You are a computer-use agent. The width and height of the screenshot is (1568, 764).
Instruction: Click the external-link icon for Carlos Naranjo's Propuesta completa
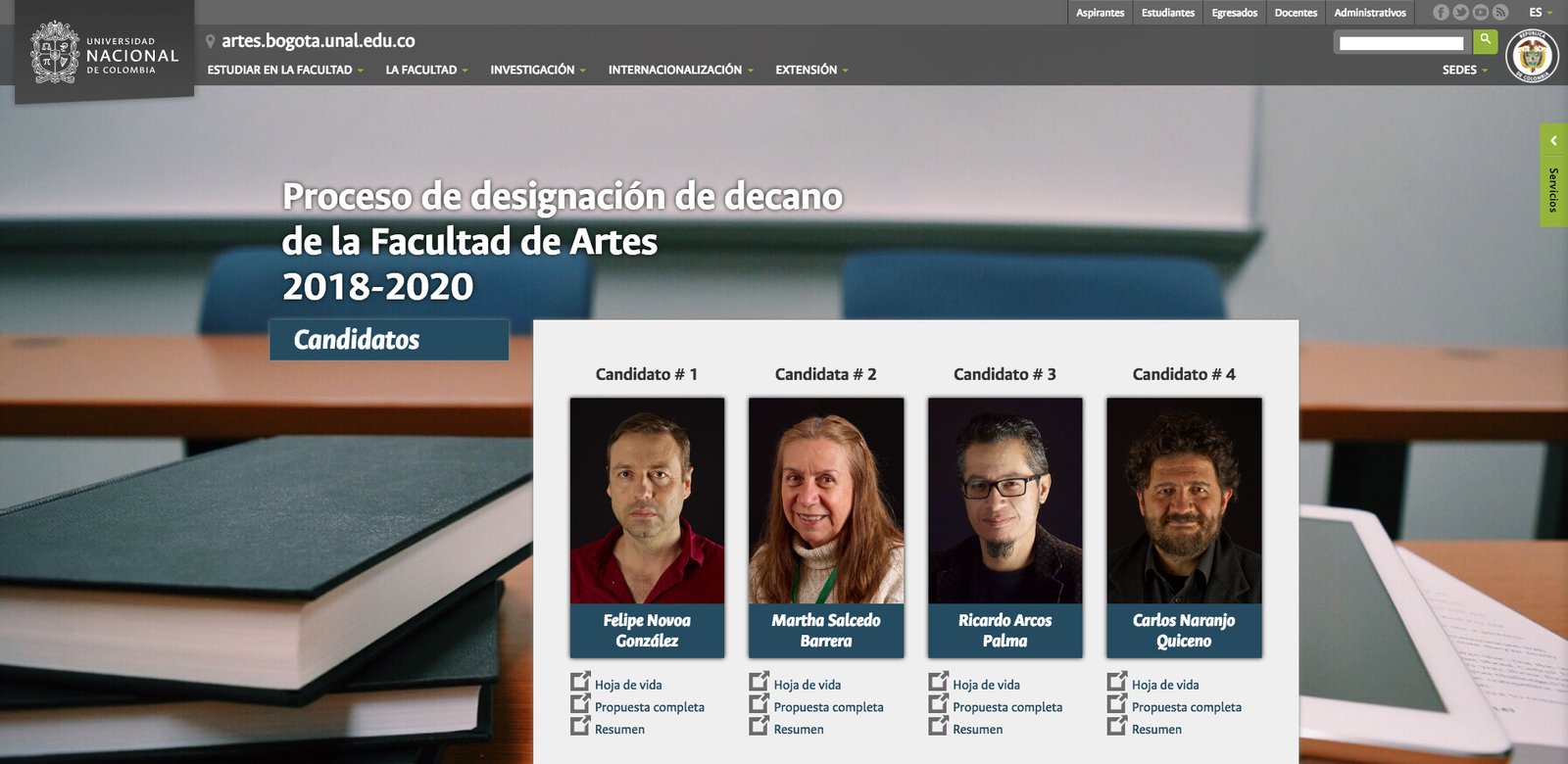click(x=1117, y=703)
